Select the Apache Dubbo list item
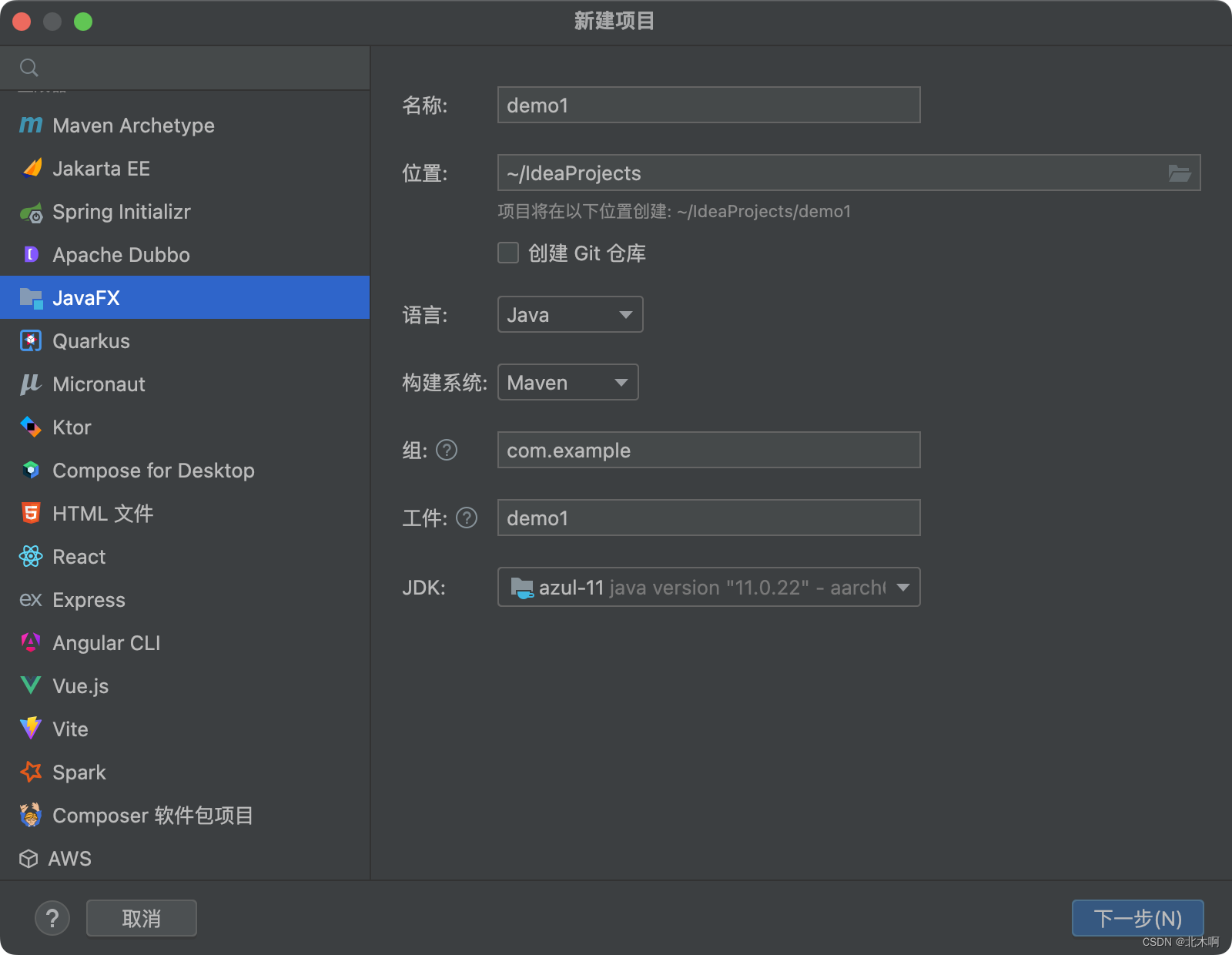The height and width of the screenshot is (955, 1232). point(185,254)
